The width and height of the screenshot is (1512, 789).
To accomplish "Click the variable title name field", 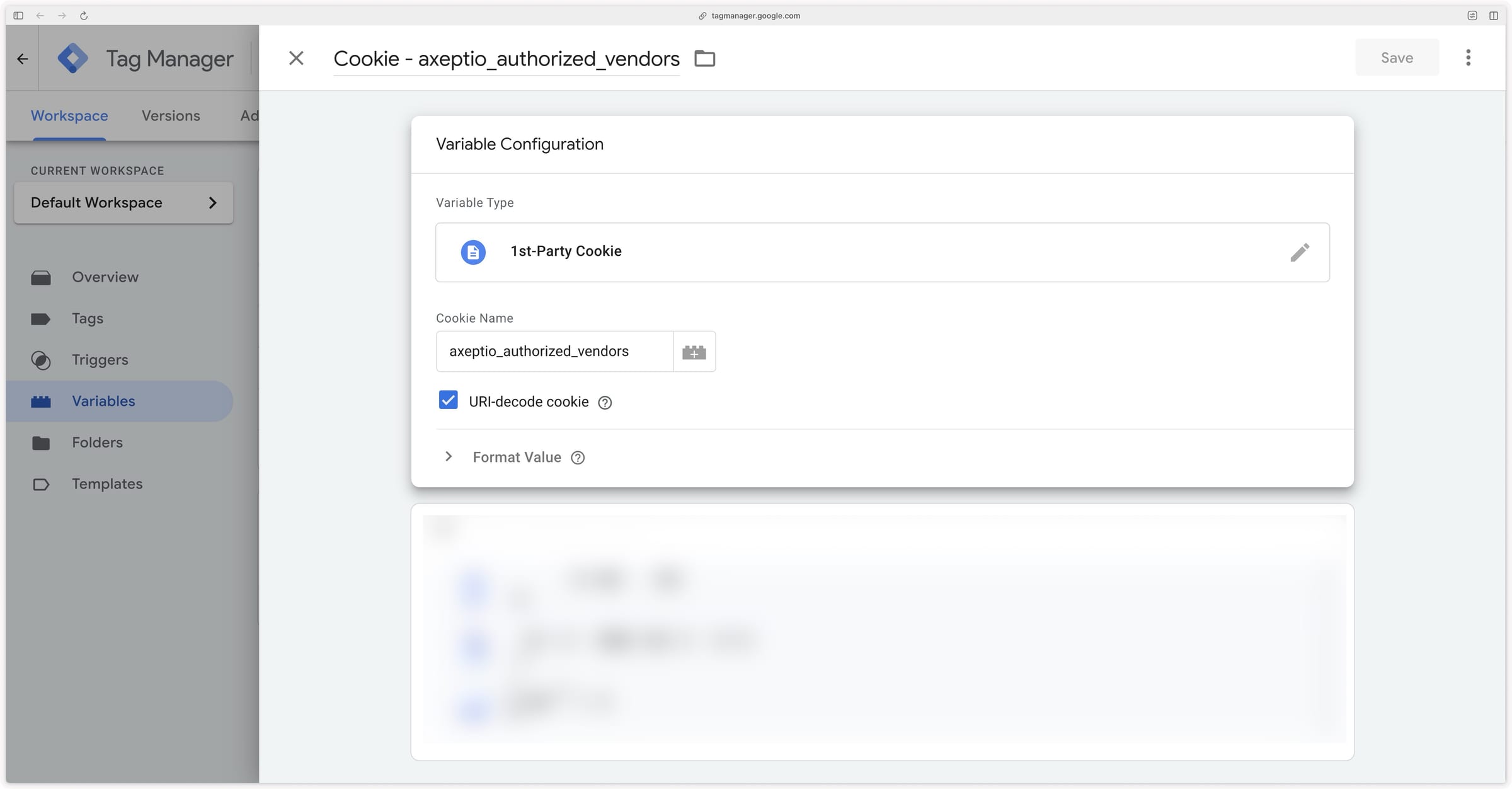I will (x=507, y=59).
